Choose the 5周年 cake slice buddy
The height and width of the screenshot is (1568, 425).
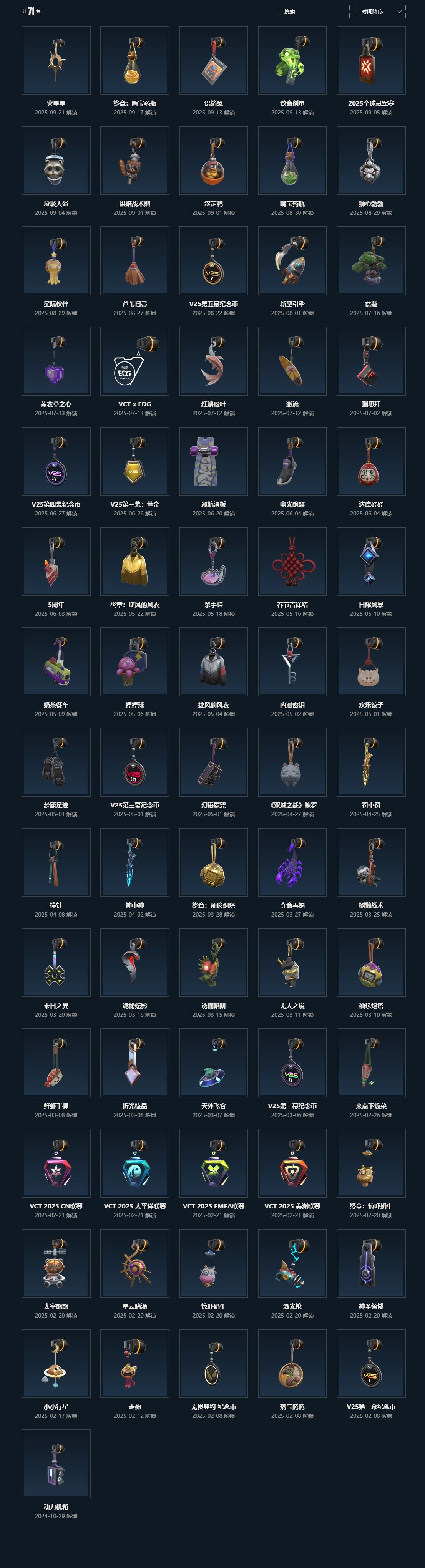[x=56, y=561]
